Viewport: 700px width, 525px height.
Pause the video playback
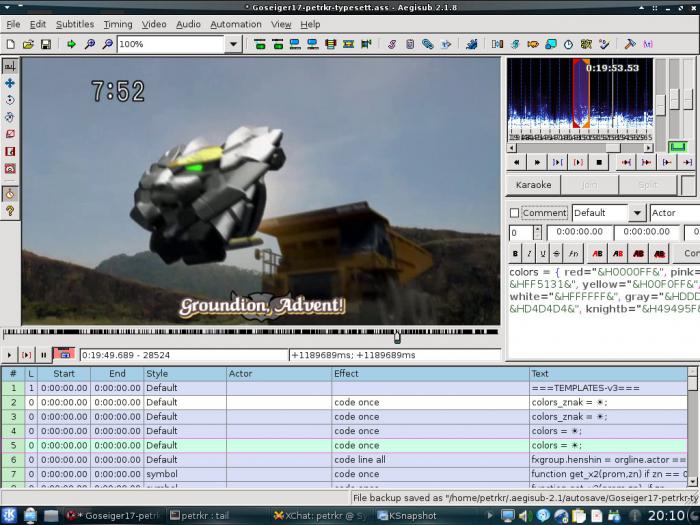point(43,355)
